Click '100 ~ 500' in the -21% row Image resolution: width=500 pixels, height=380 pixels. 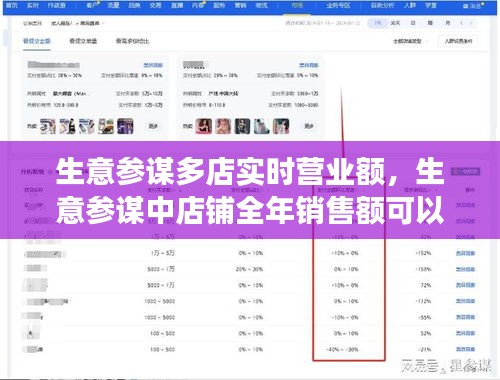click(162, 350)
